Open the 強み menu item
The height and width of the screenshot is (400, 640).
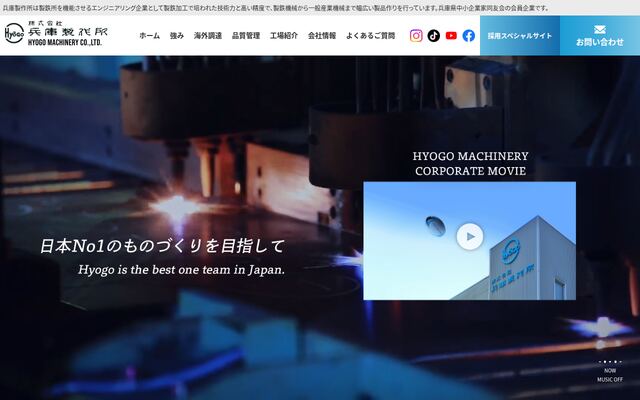pyautogui.click(x=177, y=36)
